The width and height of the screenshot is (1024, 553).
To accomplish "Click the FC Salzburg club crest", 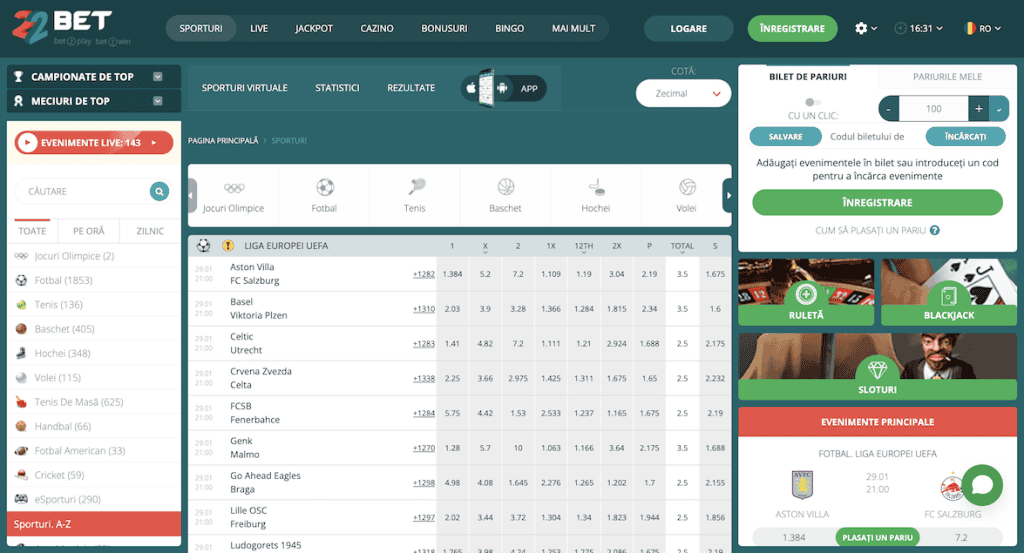I will point(952,486).
